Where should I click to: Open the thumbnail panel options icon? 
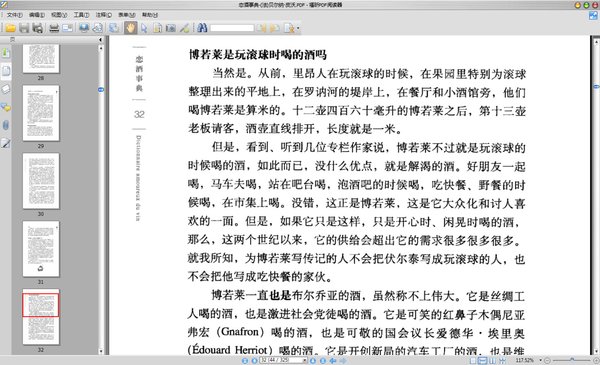tap(13, 39)
